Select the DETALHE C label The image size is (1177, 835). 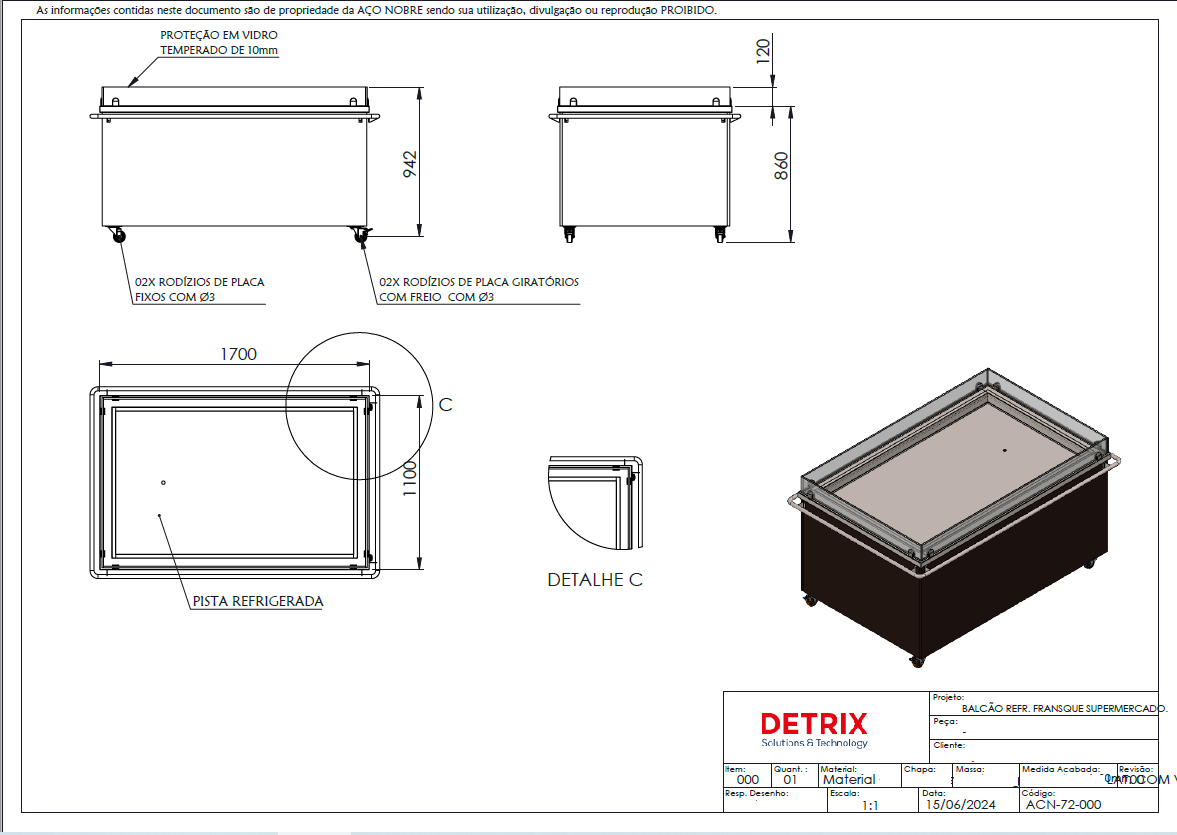pos(595,580)
